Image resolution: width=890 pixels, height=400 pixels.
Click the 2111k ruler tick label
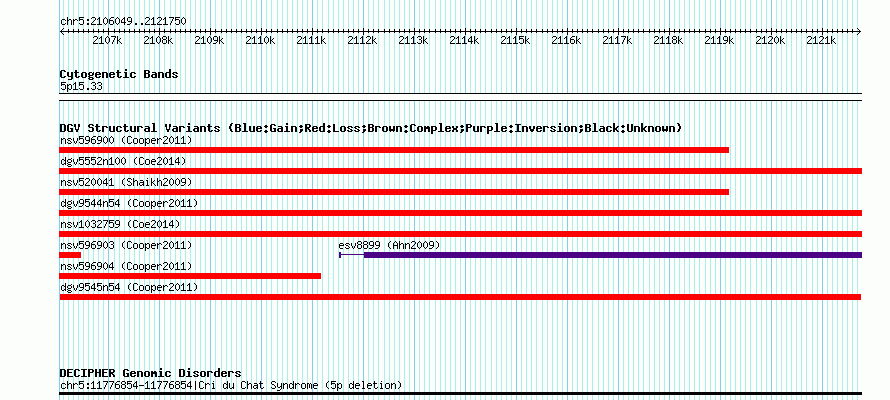pos(311,40)
